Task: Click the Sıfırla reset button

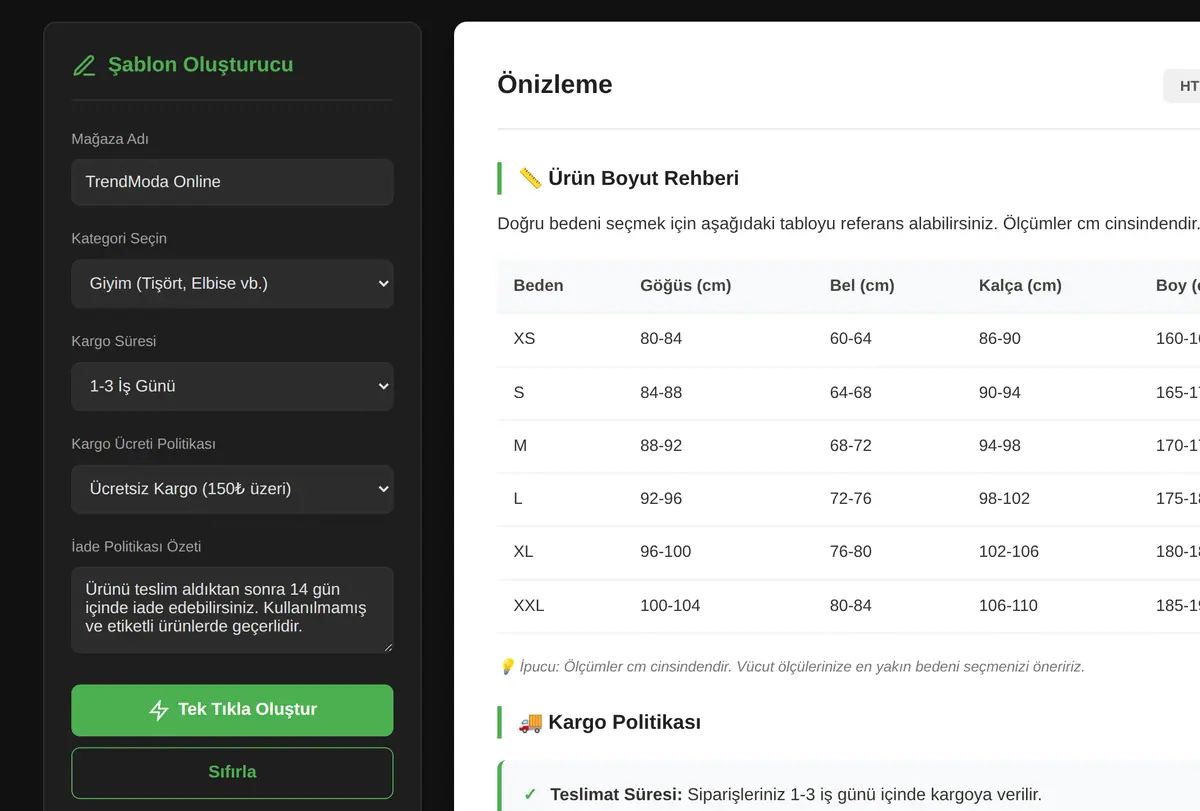Action: [x=232, y=773]
